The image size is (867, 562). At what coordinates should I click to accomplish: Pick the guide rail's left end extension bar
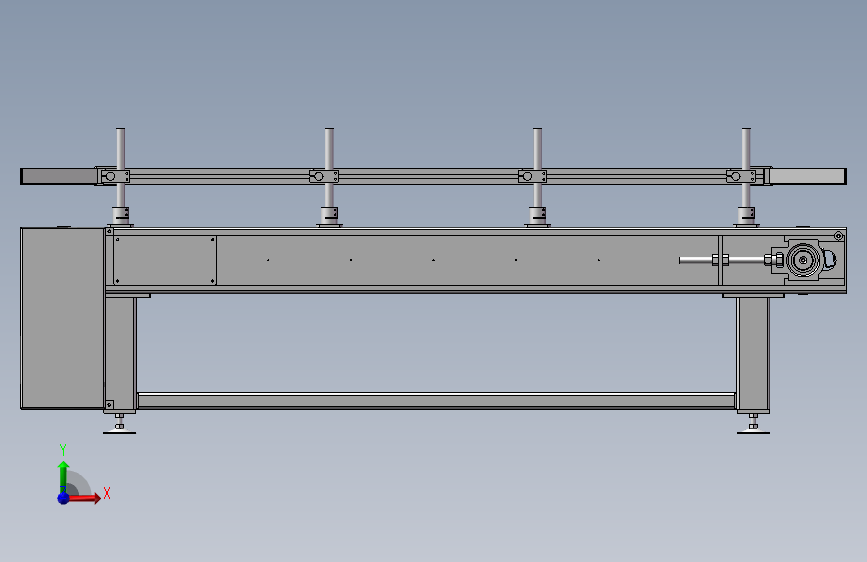59,176
